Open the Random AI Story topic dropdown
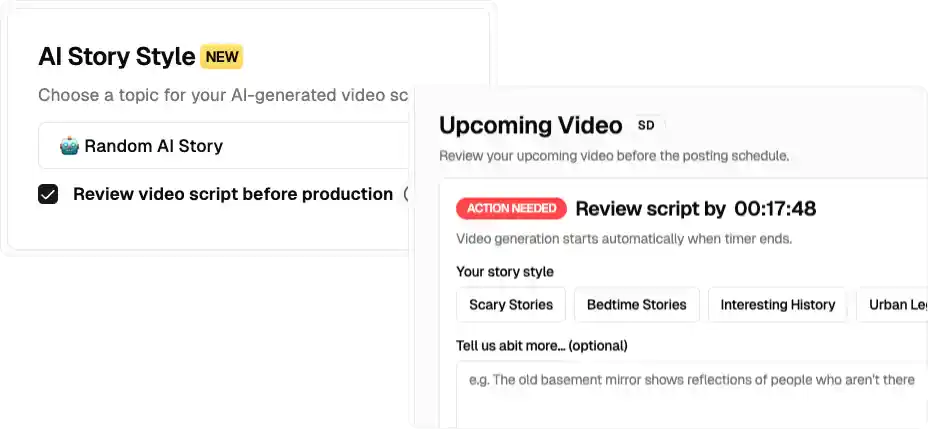The image size is (928, 429). (225, 146)
